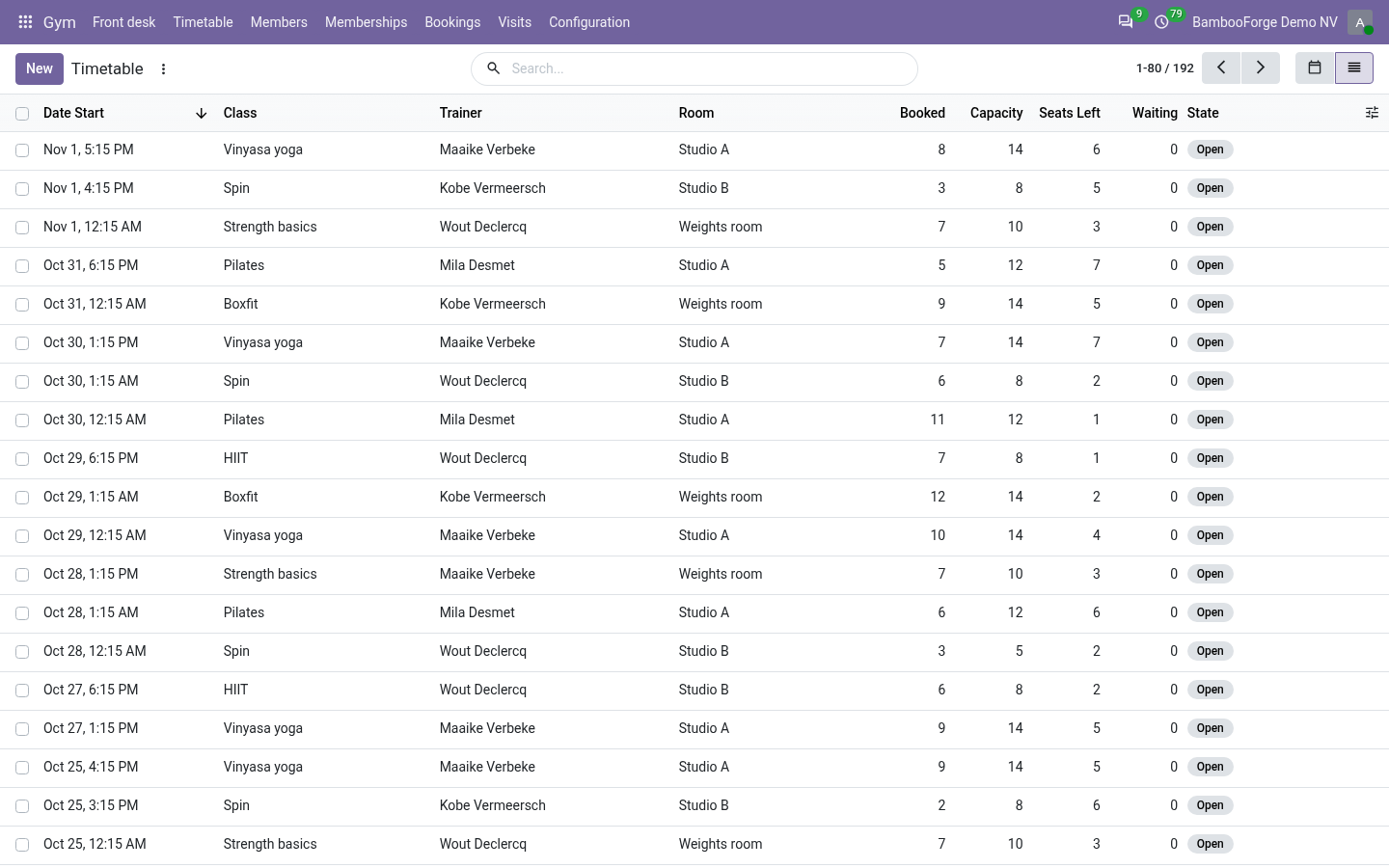Focus the Search input field
This screenshot has width=1389, height=868.
pyautogui.click(x=709, y=68)
